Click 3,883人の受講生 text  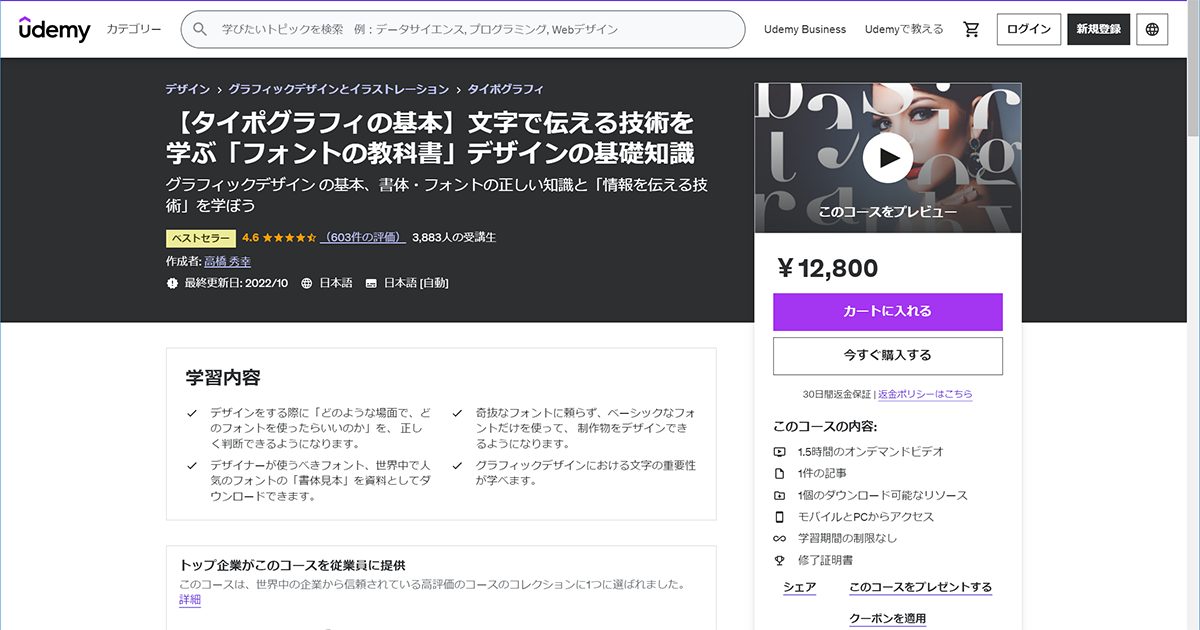[454, 238]
